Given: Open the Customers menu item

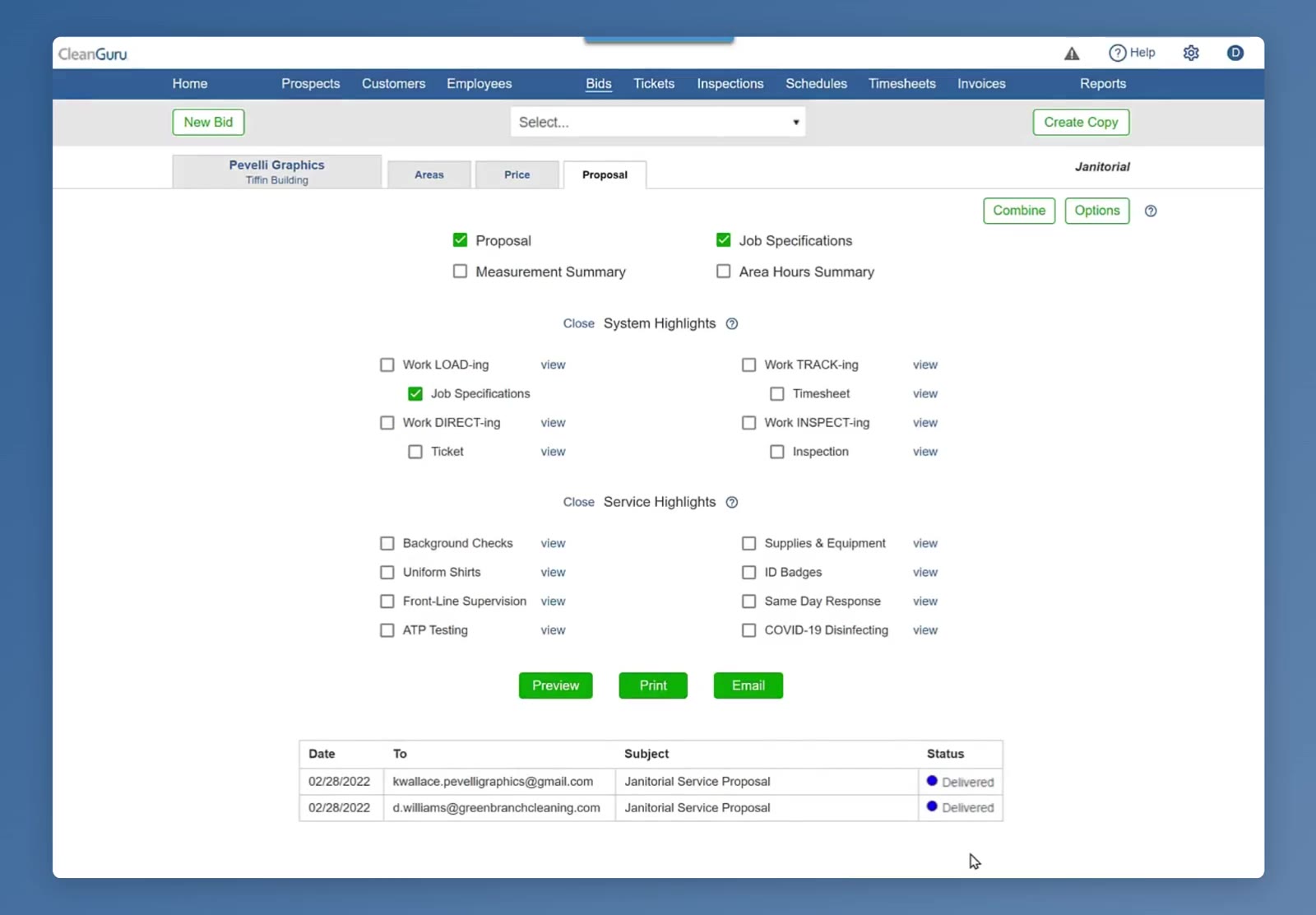Looking at the screenshot, I should pyautogui.click(x=393, y=84).
